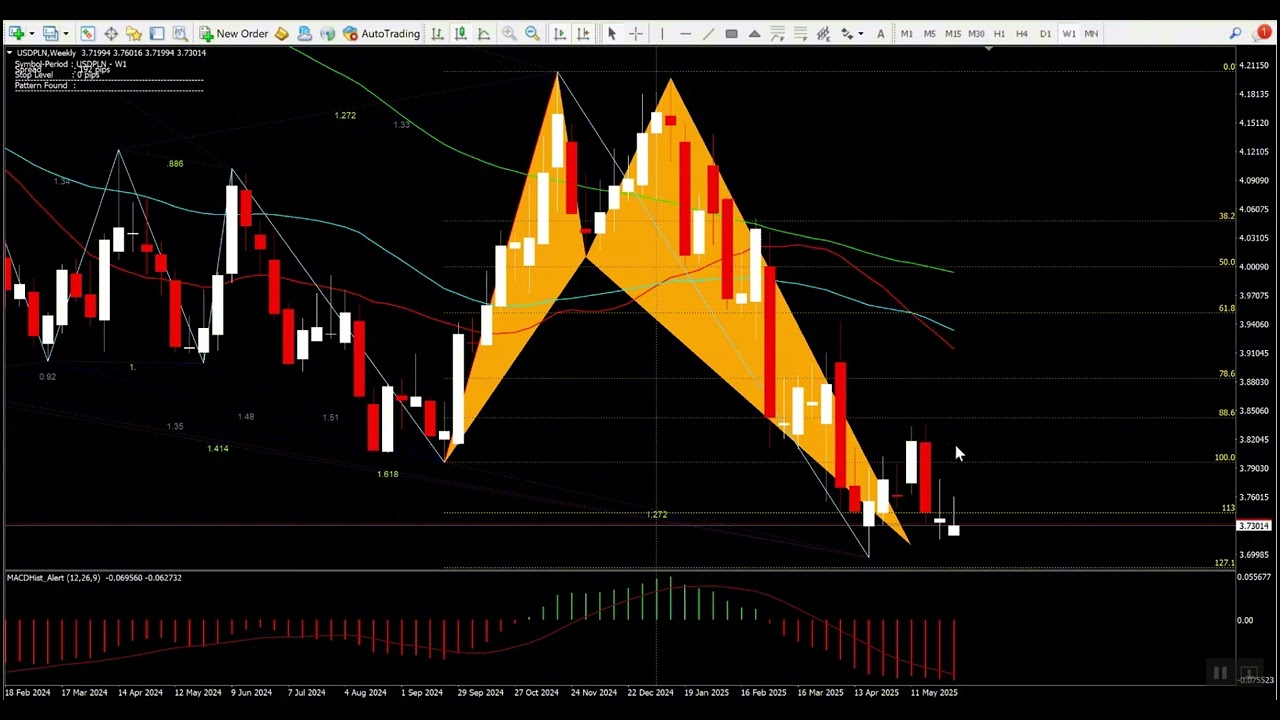Toggle the Data Window crosshair icon
This screenshot has width=1280, height=720.
coord(111,34)
